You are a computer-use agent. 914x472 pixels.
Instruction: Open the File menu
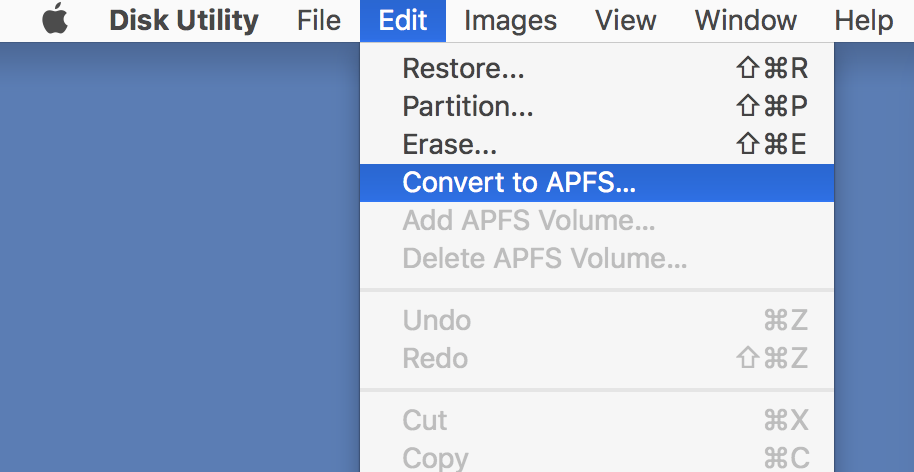pos(319,21)
